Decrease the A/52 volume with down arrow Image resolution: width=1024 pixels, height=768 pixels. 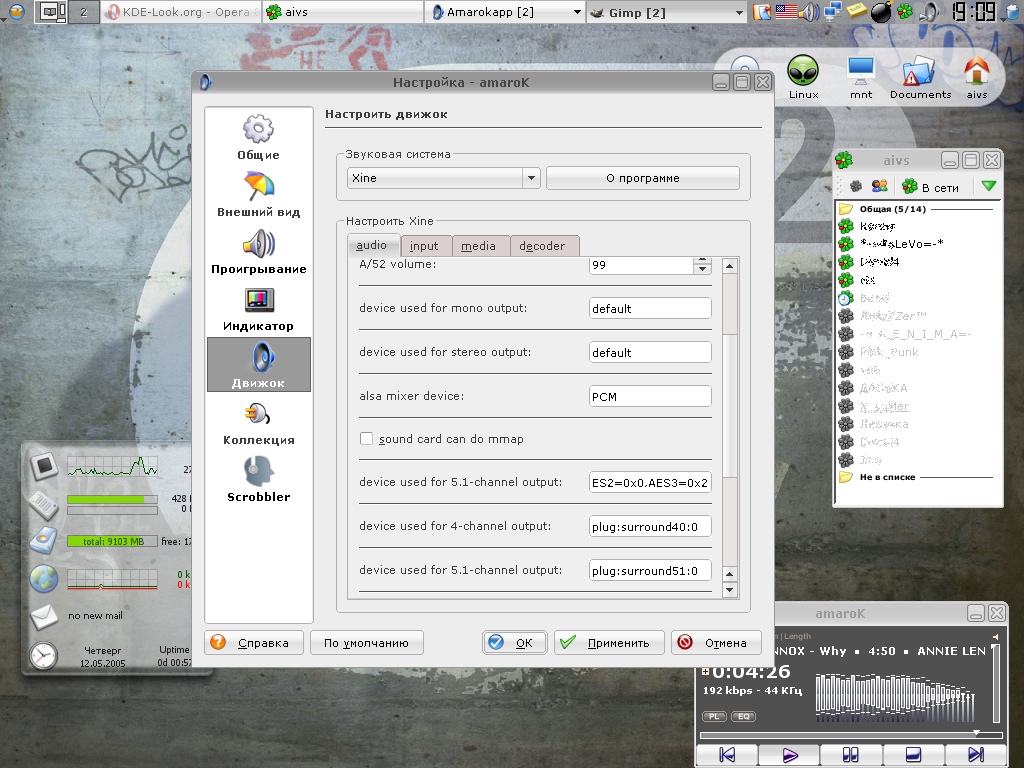703,269
